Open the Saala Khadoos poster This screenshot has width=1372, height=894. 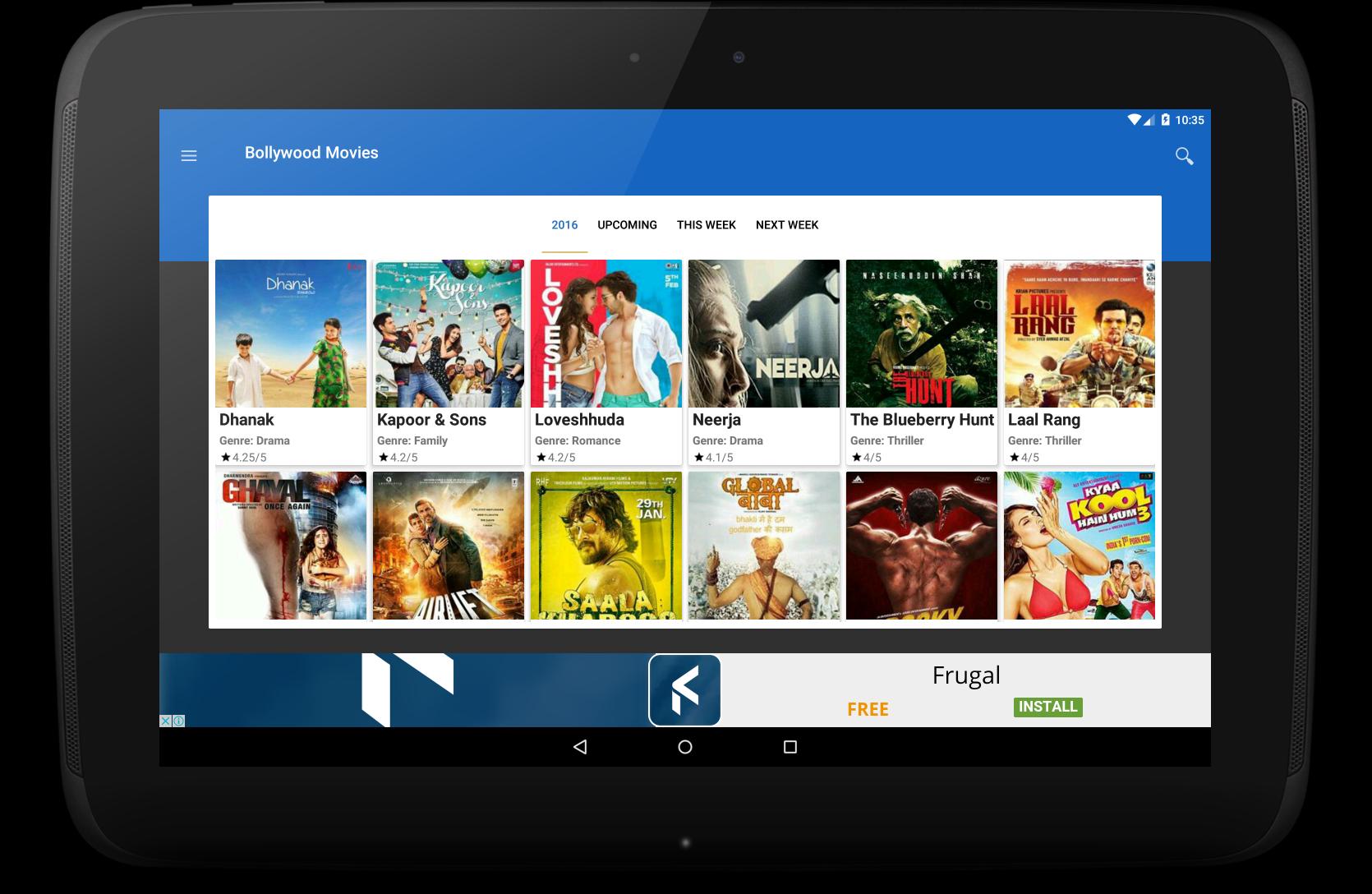pos(606,546)
